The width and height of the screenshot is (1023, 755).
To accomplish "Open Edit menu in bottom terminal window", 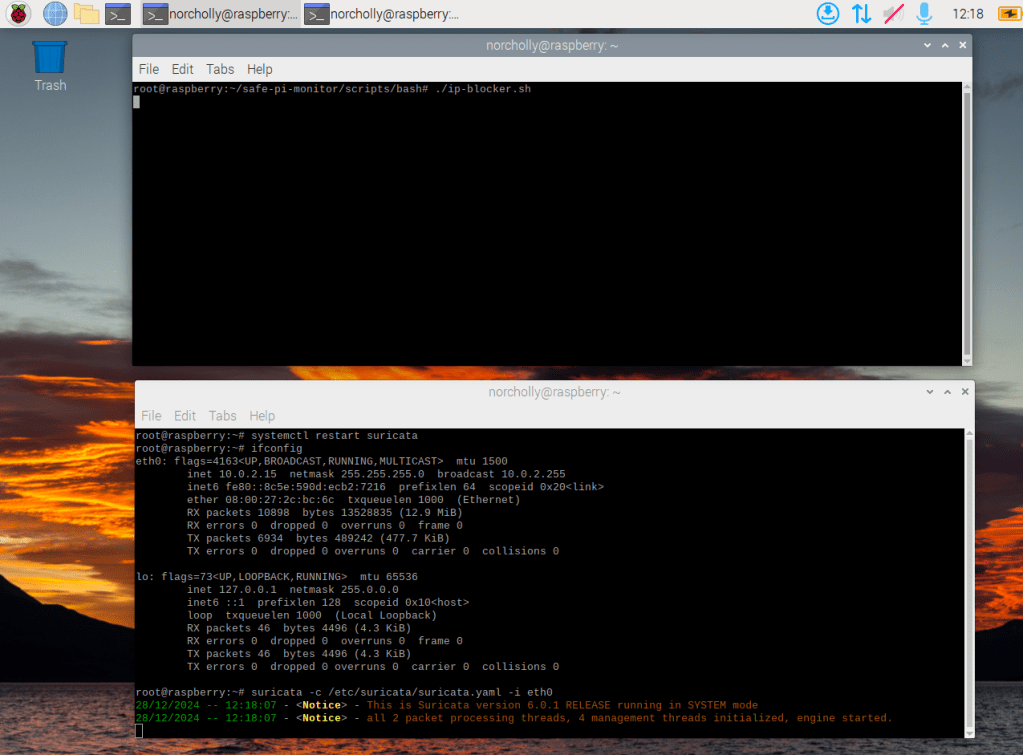I will (185, 415).
